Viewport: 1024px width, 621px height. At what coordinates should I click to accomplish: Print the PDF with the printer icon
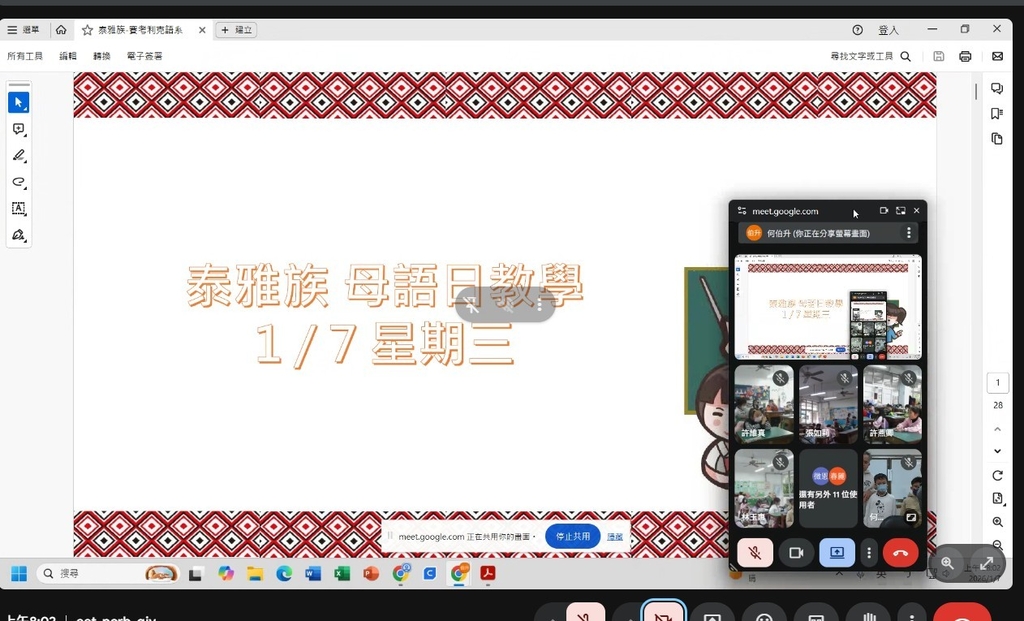click(965, 57)
